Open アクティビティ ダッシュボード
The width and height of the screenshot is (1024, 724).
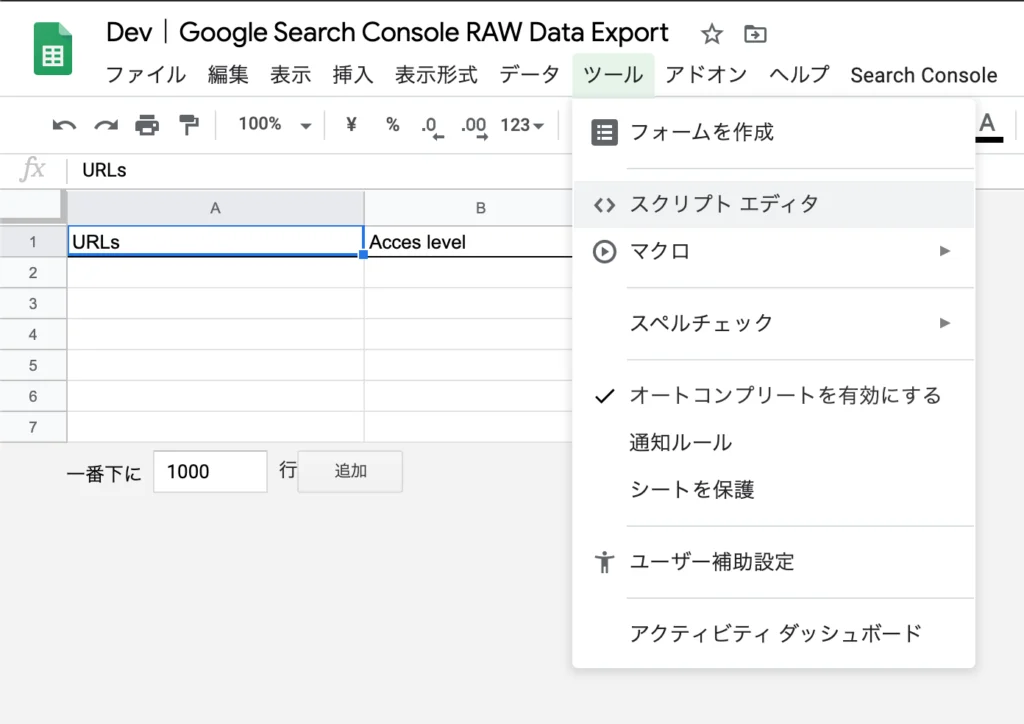[x=773, y=633]
